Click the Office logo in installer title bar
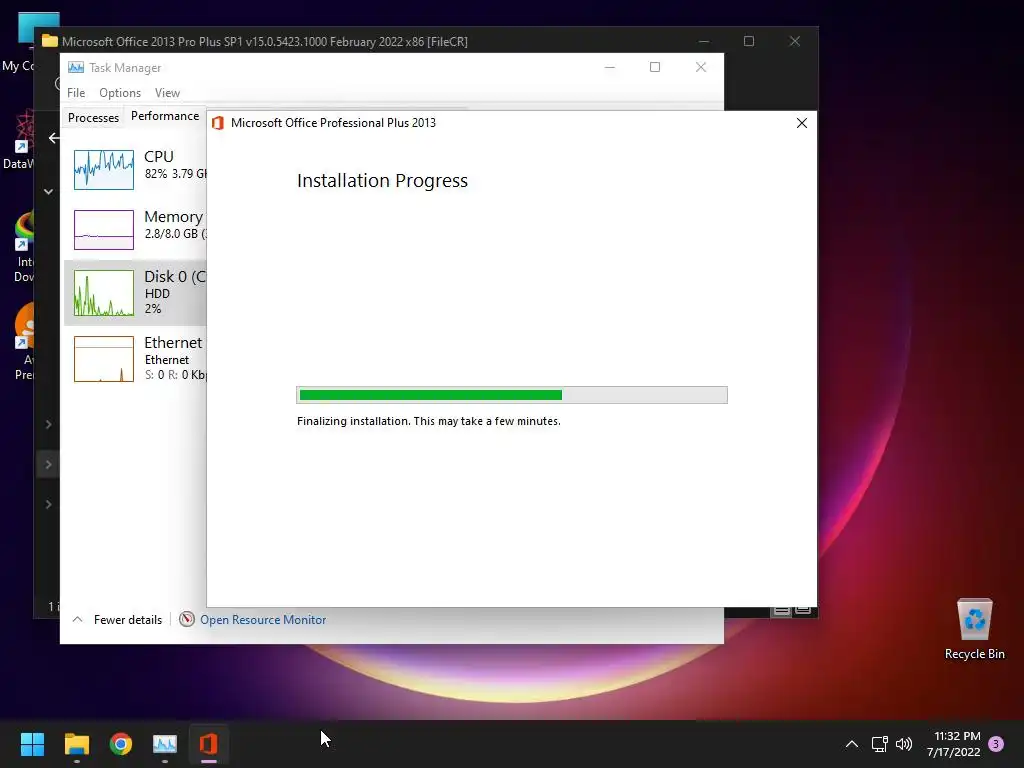1024x768 pixels. point(218,123)
